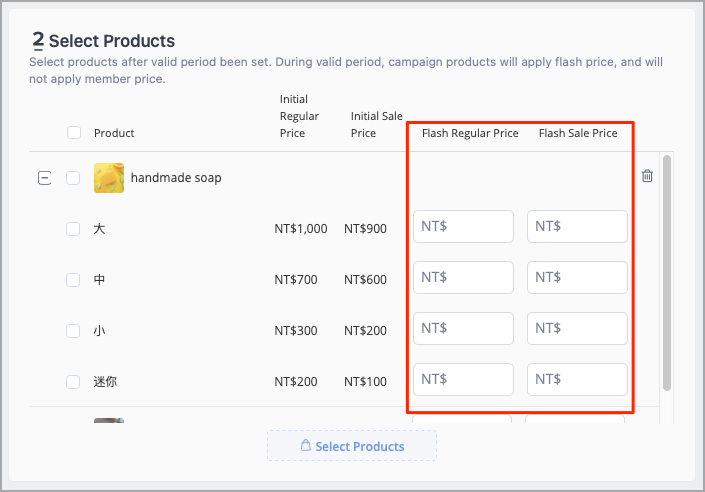Click the NT$1,000 initial regular price
Image resolution: width=705 pixels, height=492 pixels.
301,228
